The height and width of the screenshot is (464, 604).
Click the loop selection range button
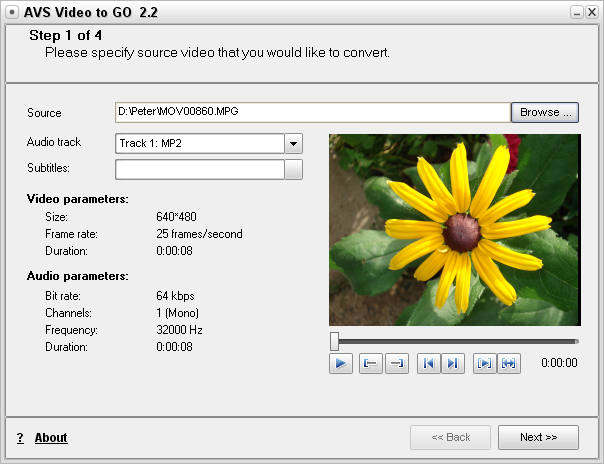509,363
